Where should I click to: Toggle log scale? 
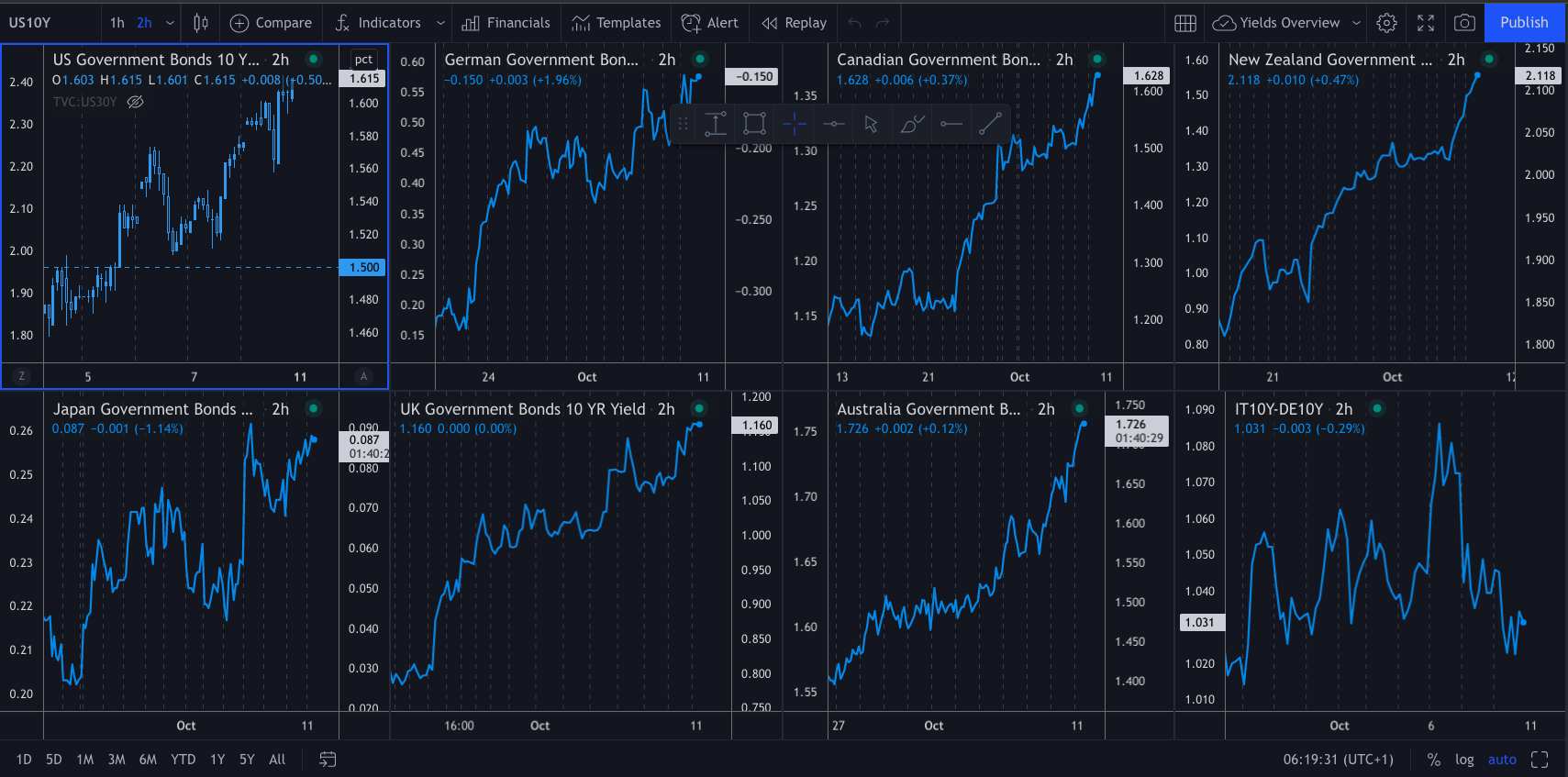(1464, 760)
